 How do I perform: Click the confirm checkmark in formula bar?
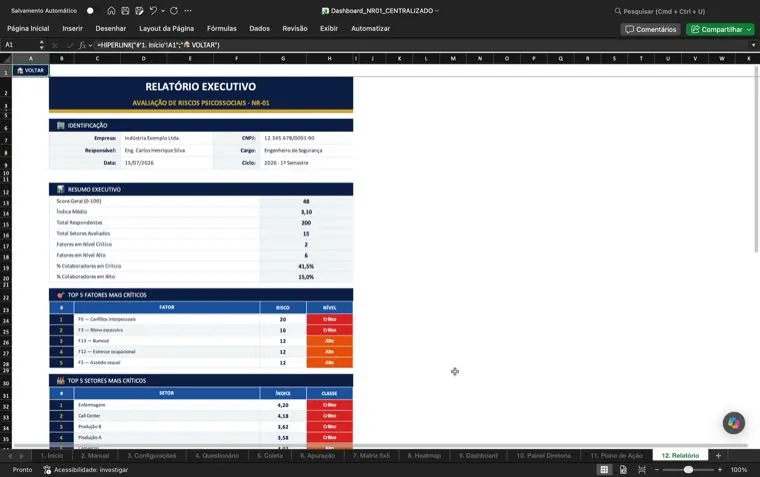[x=70, y=45]
